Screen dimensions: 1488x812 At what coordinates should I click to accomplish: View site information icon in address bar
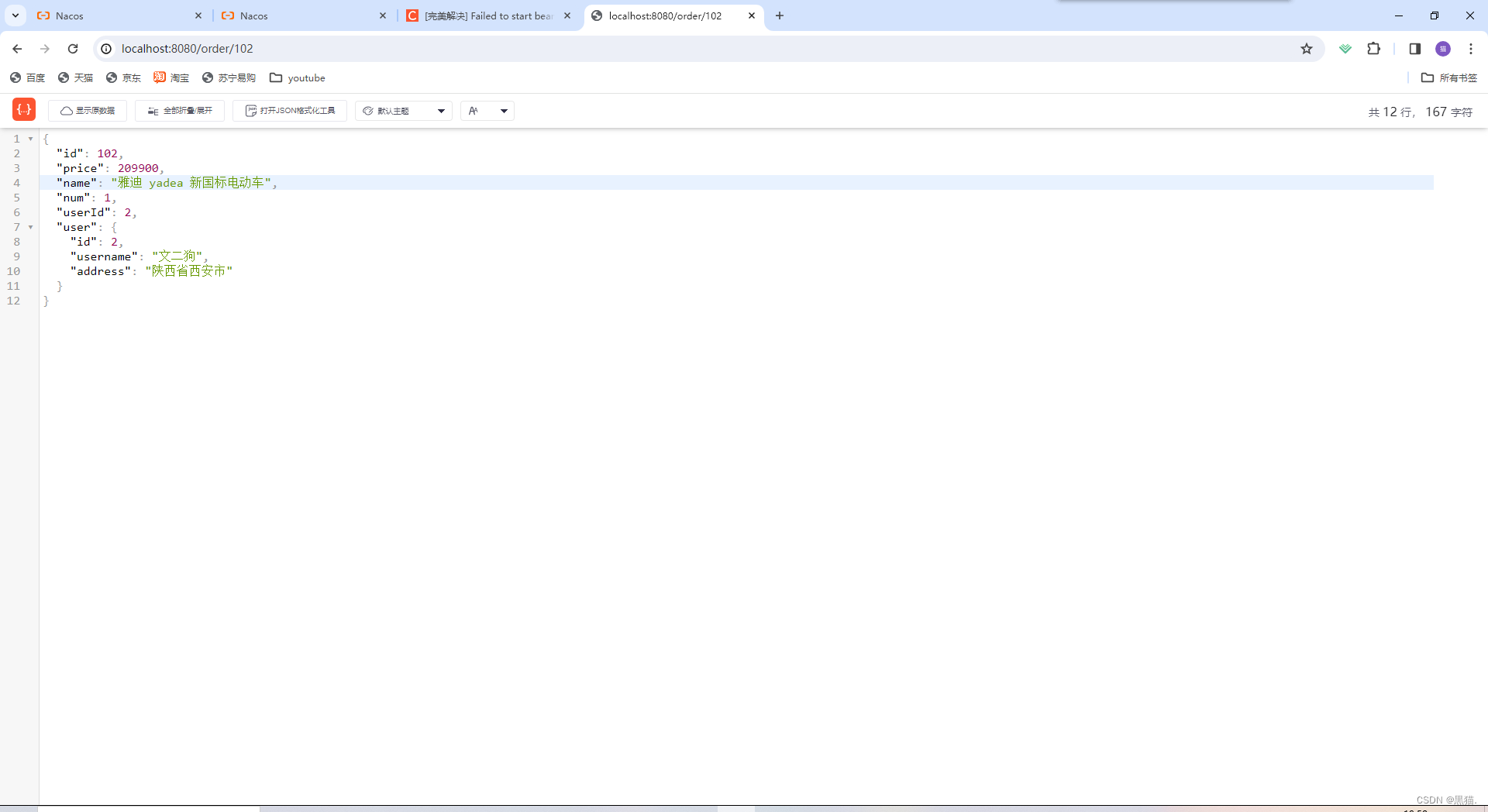point(106,49)
